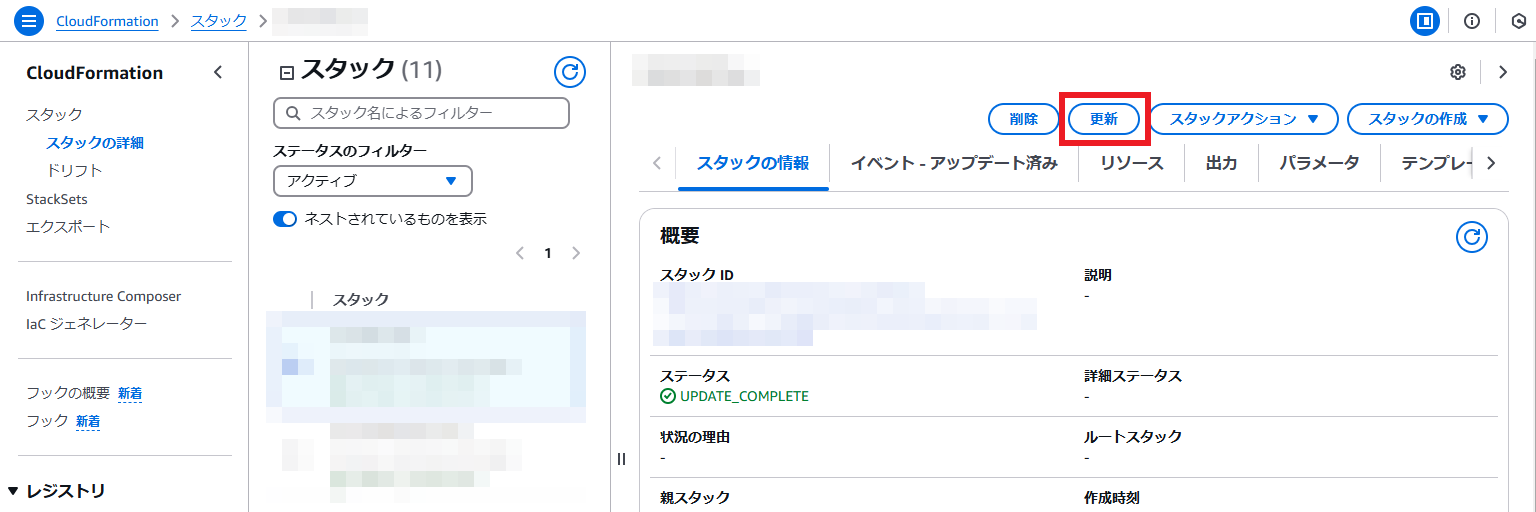Refresh the stack list
The width and height of the screenshot is (1536, 512).
(x=569, y=71)
